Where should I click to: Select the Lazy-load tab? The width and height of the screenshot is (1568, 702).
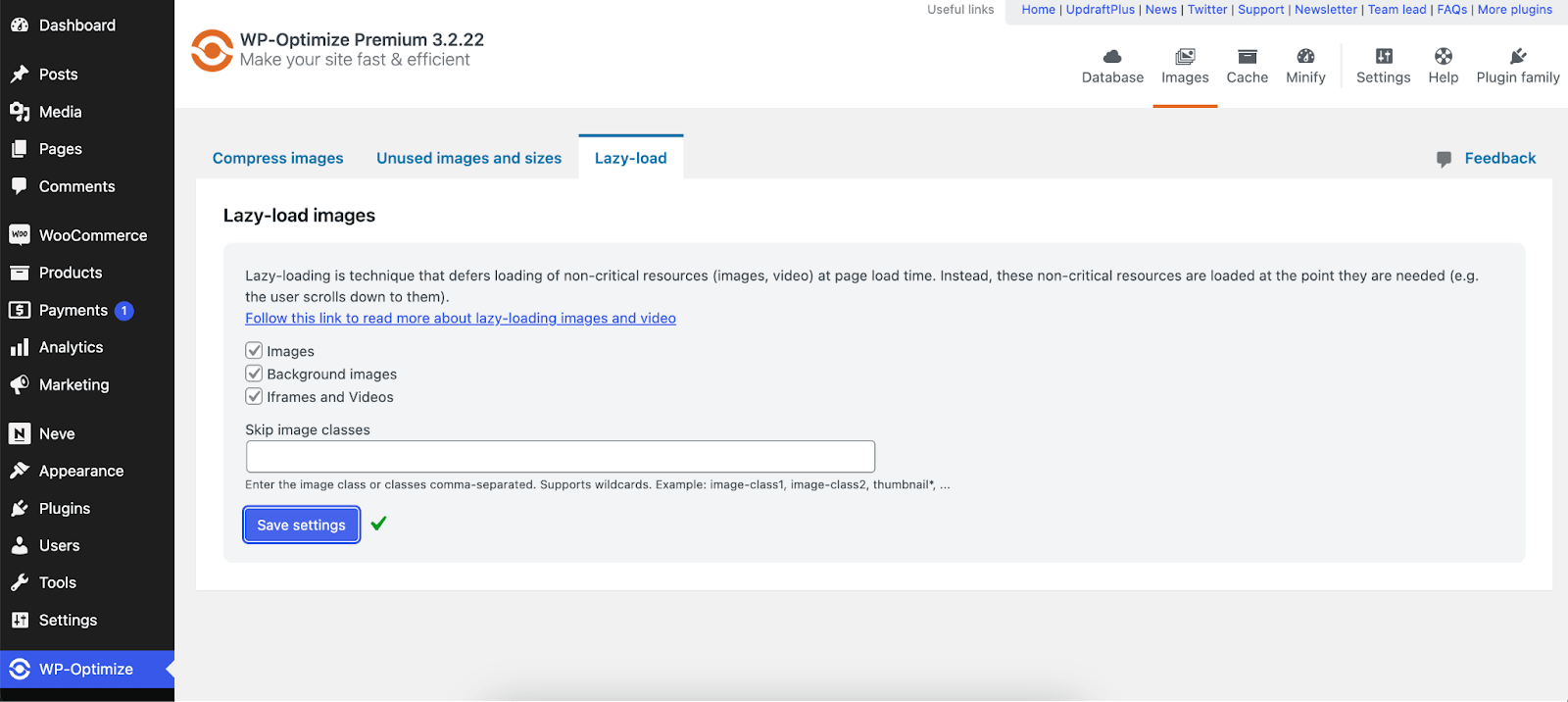631,158
